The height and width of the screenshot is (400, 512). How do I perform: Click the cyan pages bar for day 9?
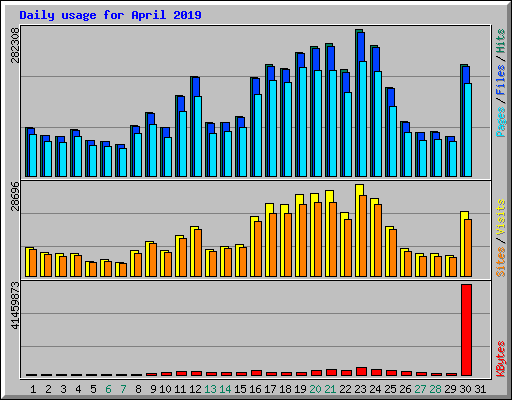click(x=153, y=150)
